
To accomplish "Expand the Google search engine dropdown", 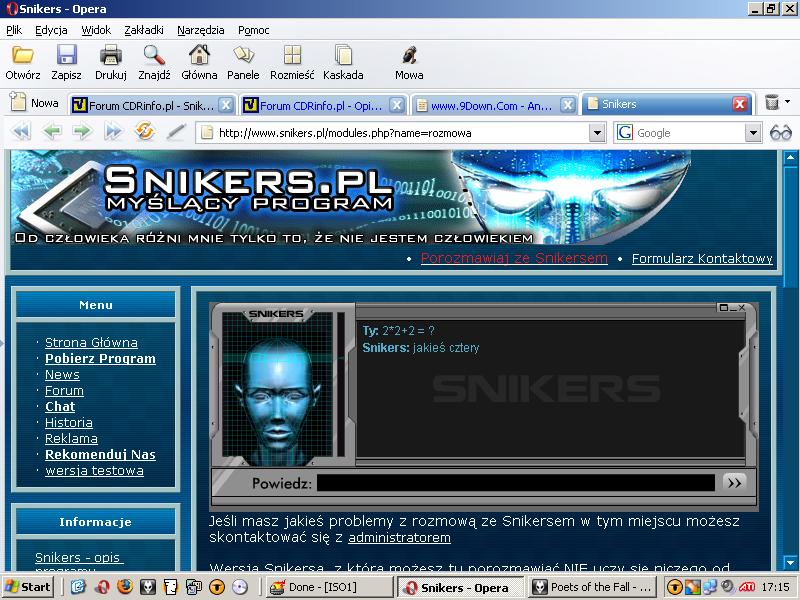I will (753, 133).
